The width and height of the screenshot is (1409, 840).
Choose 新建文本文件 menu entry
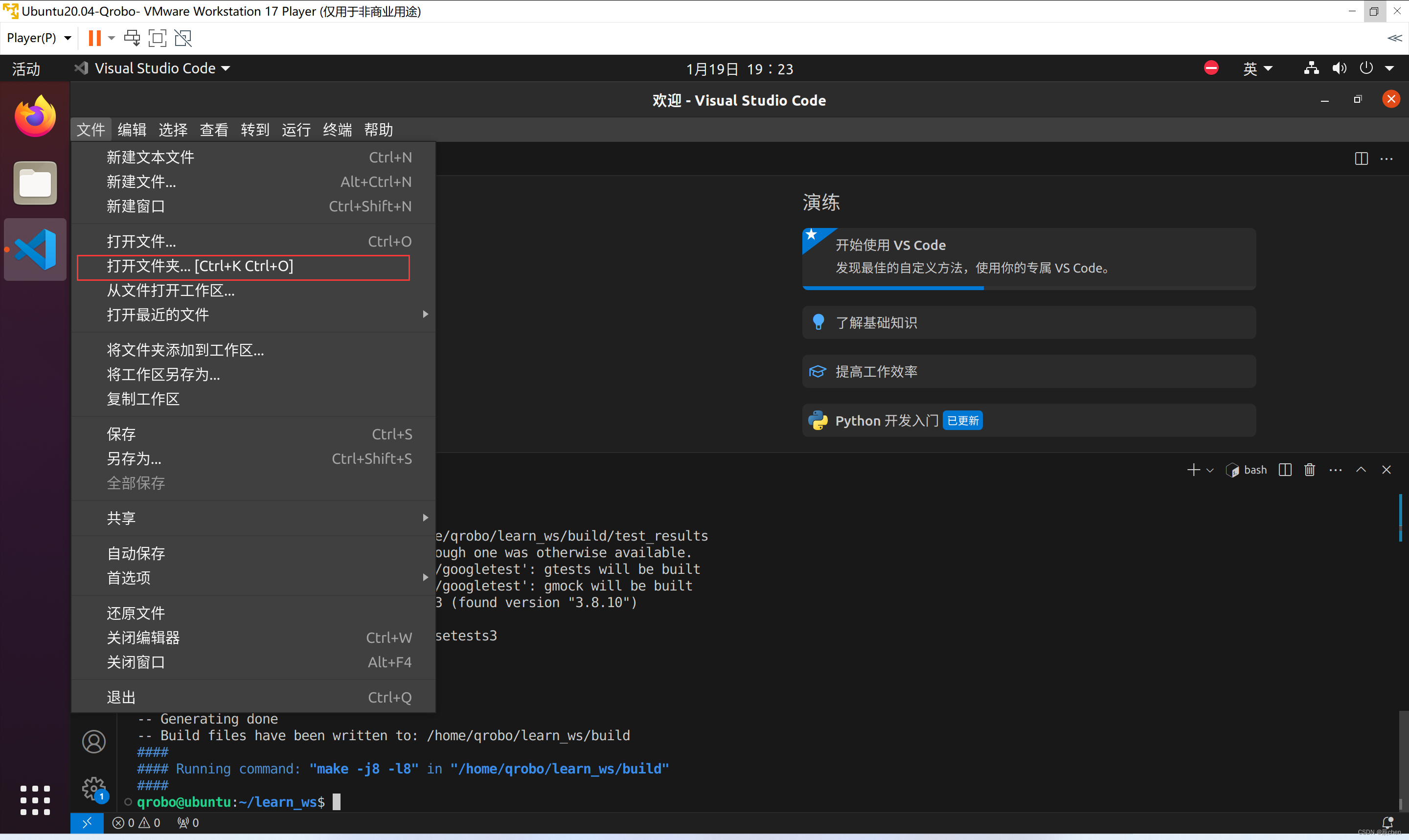click(253, 157)
